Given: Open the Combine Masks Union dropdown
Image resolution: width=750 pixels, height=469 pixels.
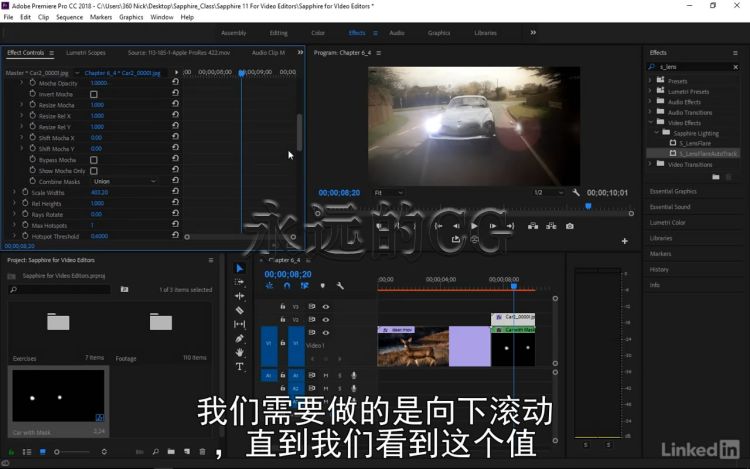Looking at the screenshot, I should click(124, 181).
